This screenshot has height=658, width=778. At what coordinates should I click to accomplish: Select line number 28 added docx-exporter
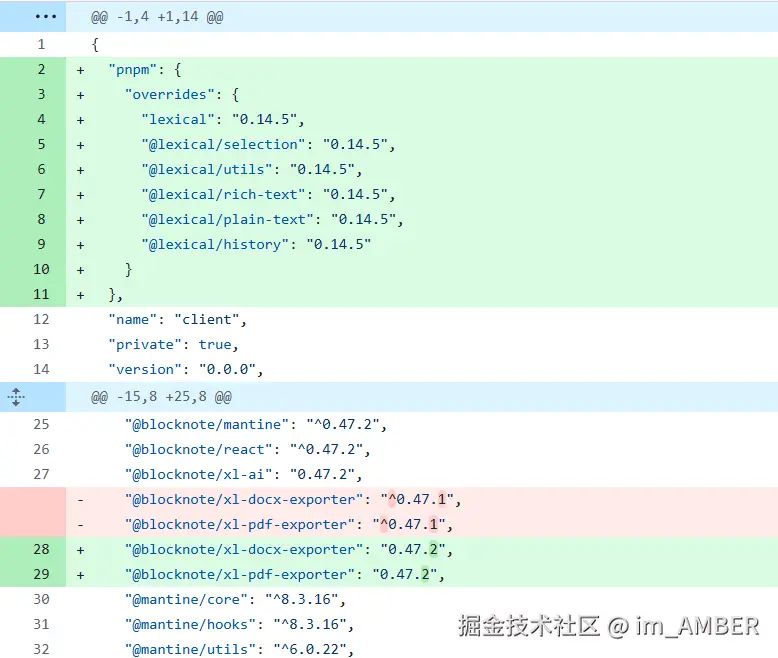pyautogui.click(x=41, y=549)
